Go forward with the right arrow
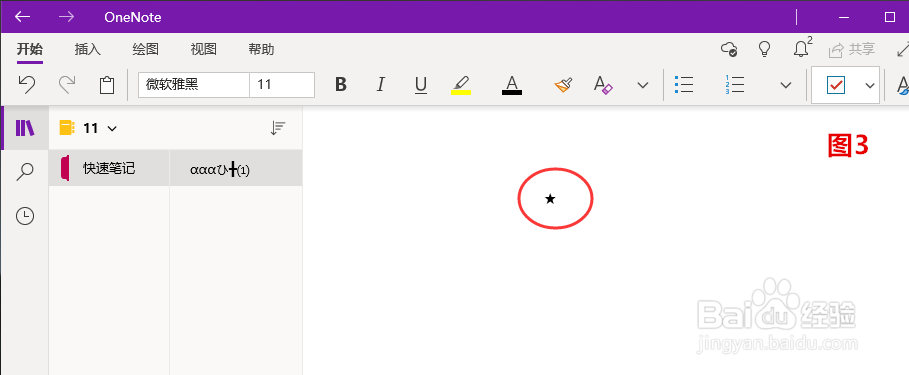This screenshot has height=375, width=909. (x=66, y=17)
